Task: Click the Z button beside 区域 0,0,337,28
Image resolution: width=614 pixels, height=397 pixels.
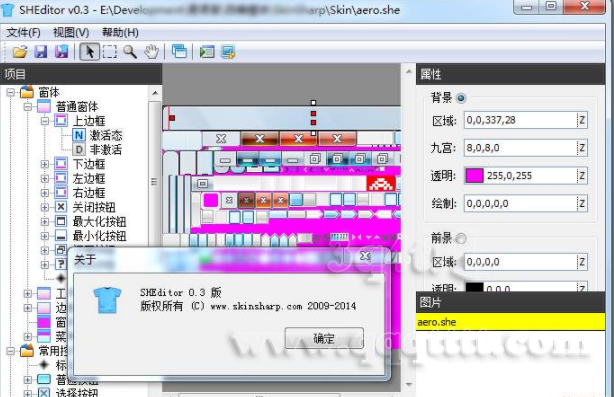Action: pyautogui.click(x=582, y=120)
